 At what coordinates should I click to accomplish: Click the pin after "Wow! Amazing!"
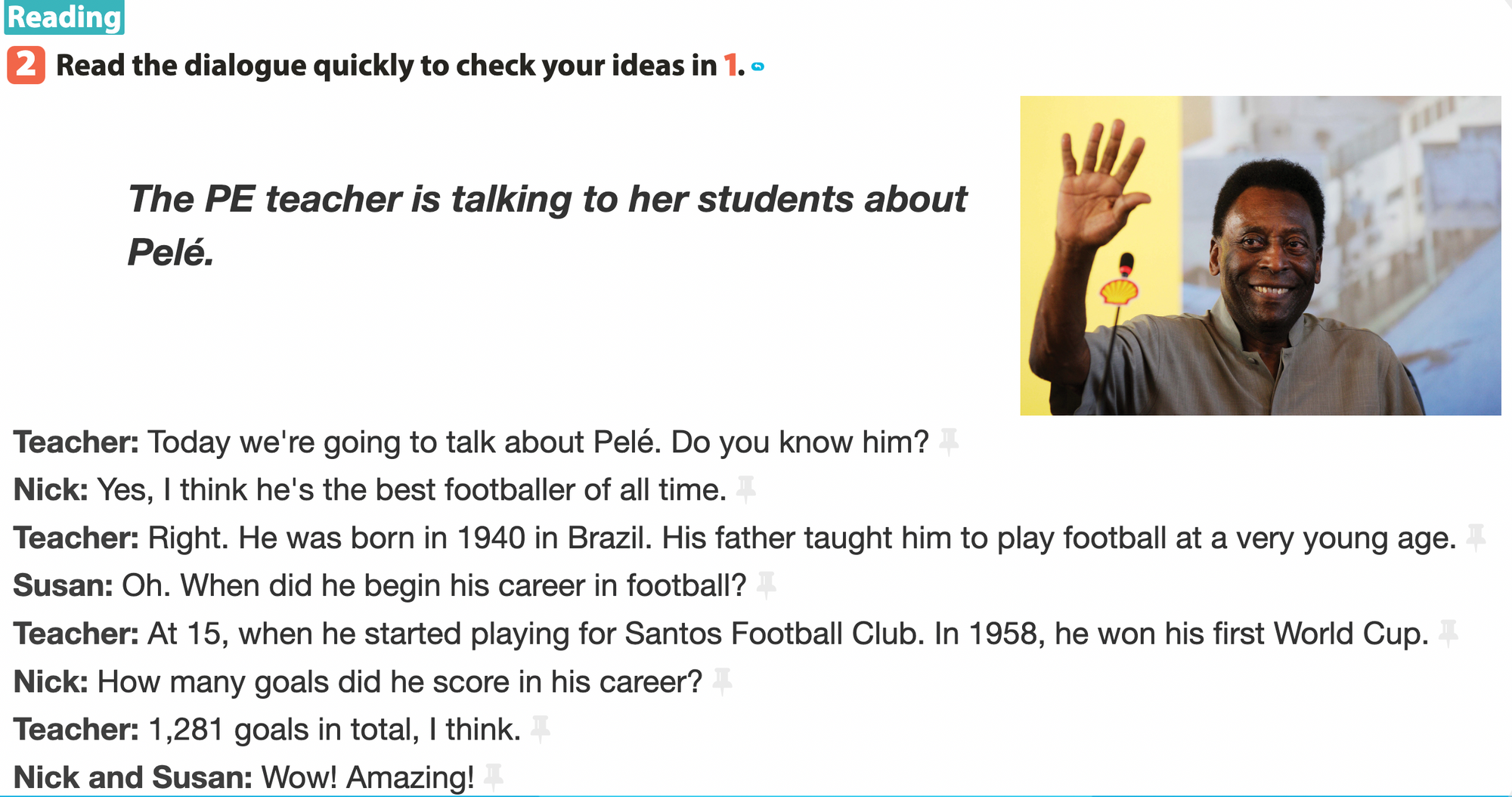coord(494,777)
